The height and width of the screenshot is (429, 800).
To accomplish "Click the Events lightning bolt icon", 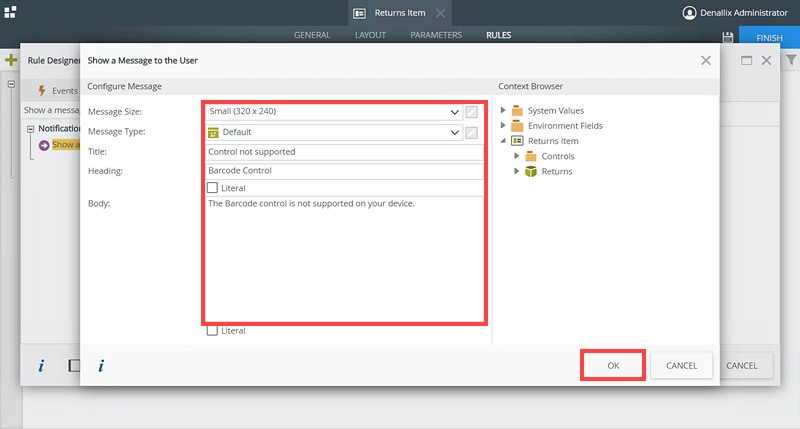I will [42, 90].
